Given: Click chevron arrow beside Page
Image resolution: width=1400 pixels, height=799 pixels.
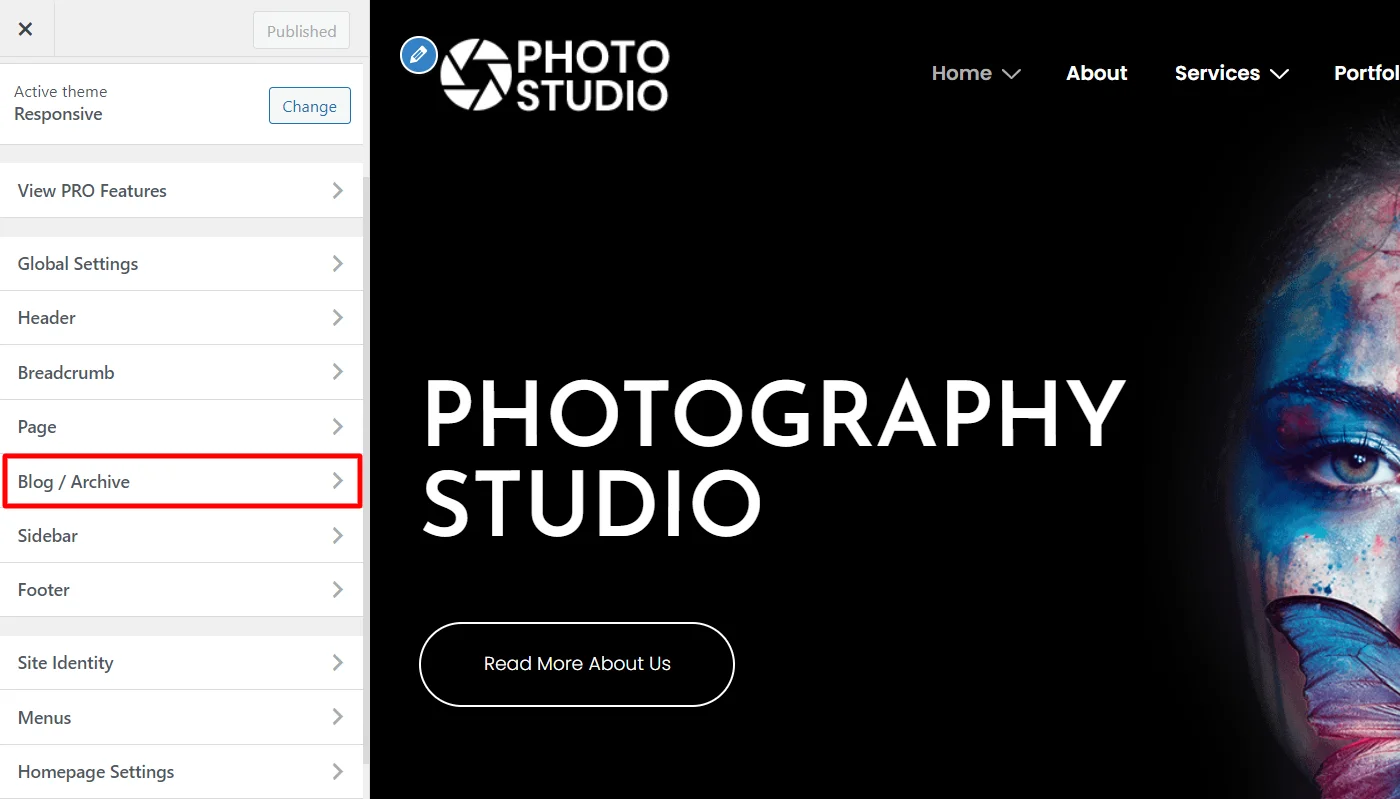Looking at the screenshot, I should 338,427.
